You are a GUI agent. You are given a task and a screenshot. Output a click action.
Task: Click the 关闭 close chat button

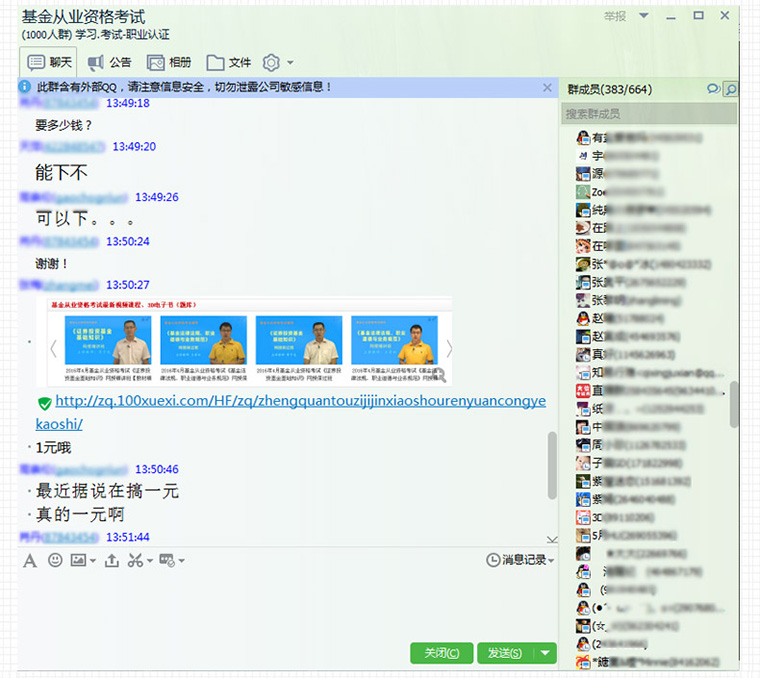[x=441, y=653]
